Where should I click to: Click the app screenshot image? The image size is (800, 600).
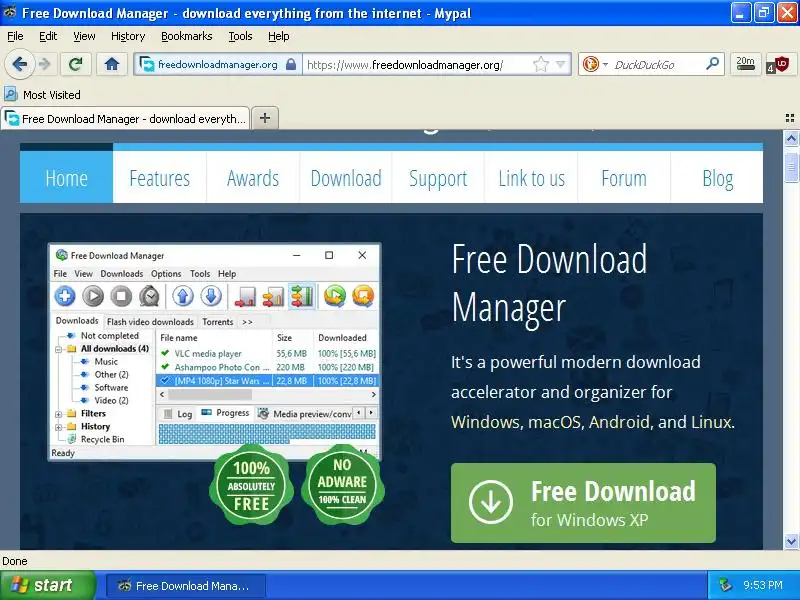pyautogui.click(x=214, y=352)
